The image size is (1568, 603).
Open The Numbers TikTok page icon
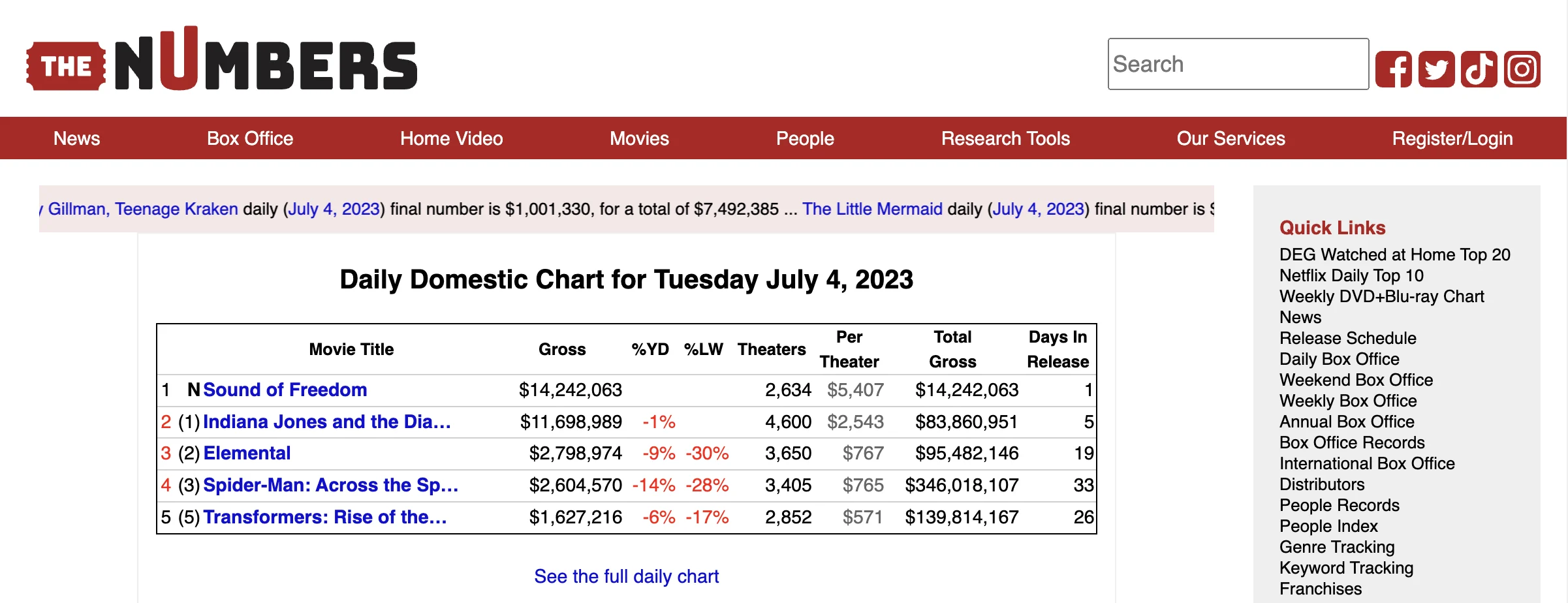click(x=1479, y=69)
